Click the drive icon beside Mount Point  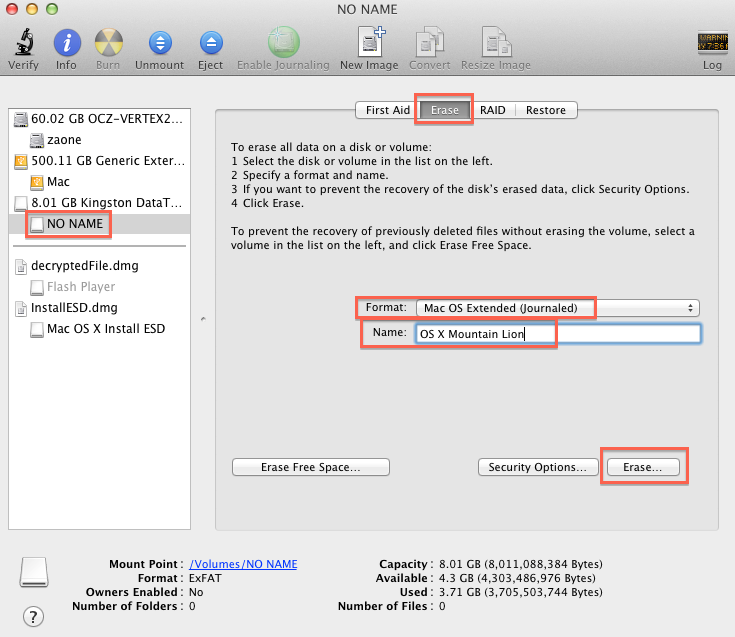[x=34, y=572]
